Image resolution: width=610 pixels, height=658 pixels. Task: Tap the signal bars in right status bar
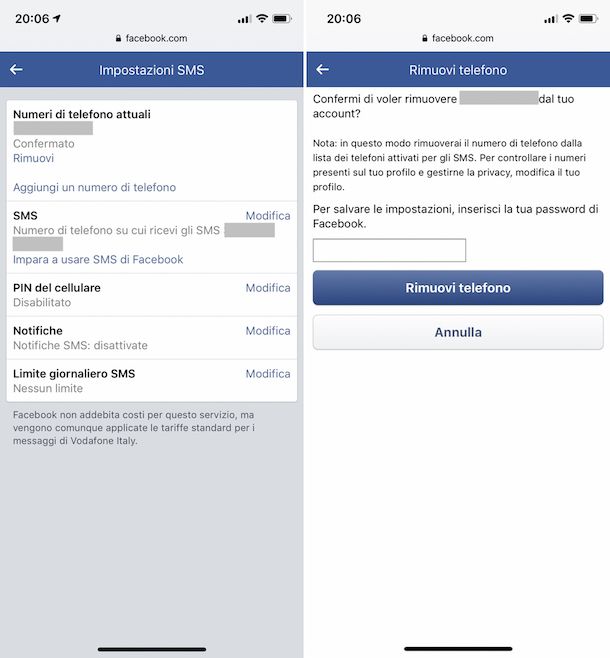[x=551, y=19]
